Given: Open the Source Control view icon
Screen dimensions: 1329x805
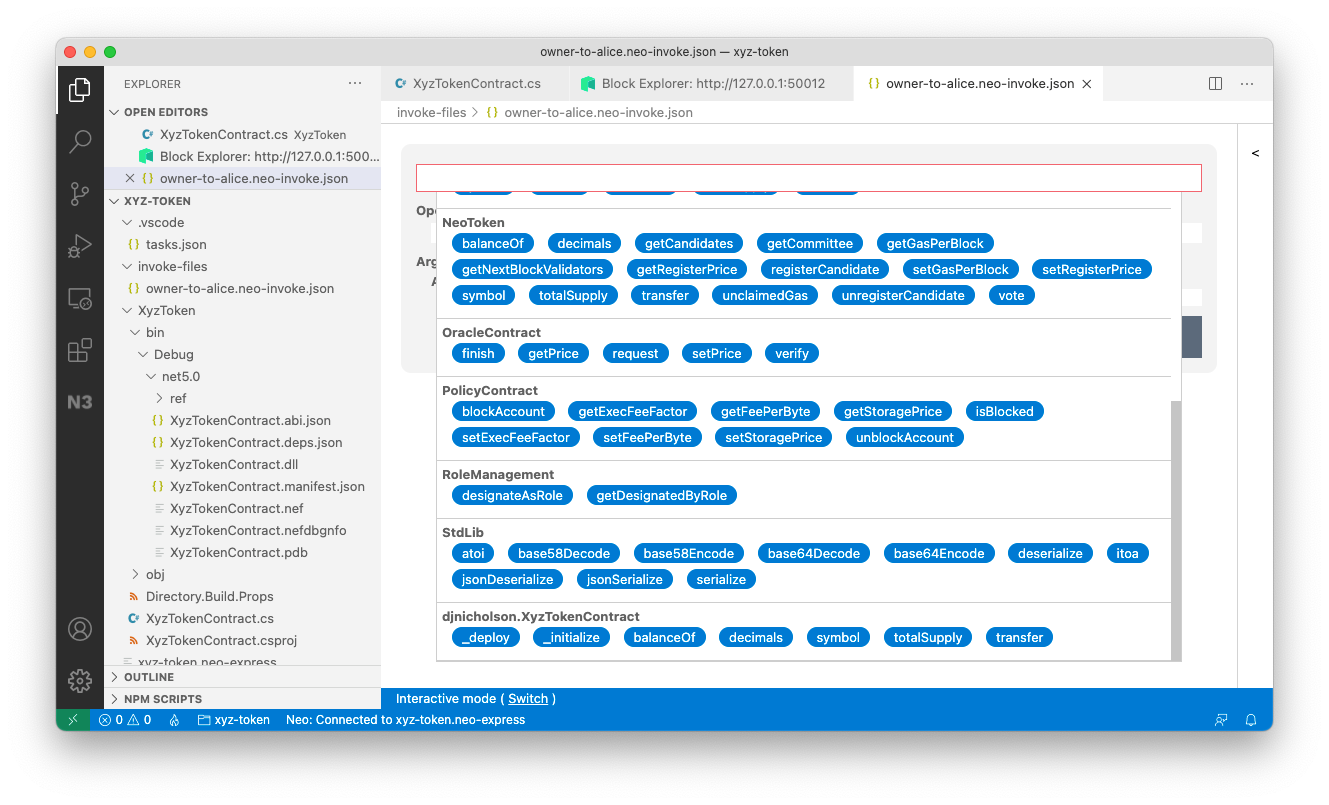Looking at the screenshot, I should [x=80, y=194].
